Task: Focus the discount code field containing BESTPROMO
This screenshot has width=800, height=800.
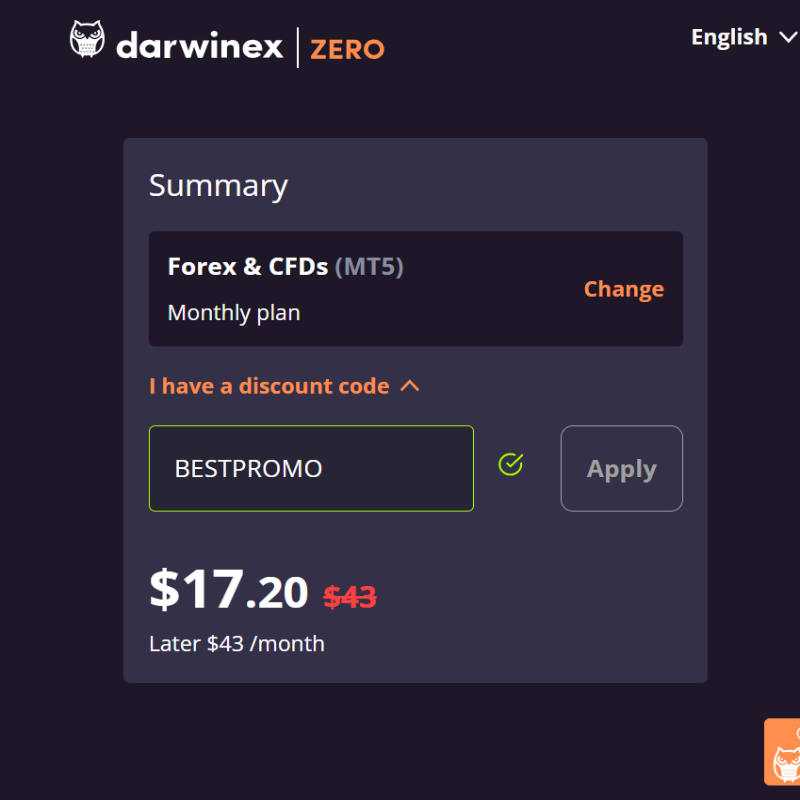Action: (311, 468)
